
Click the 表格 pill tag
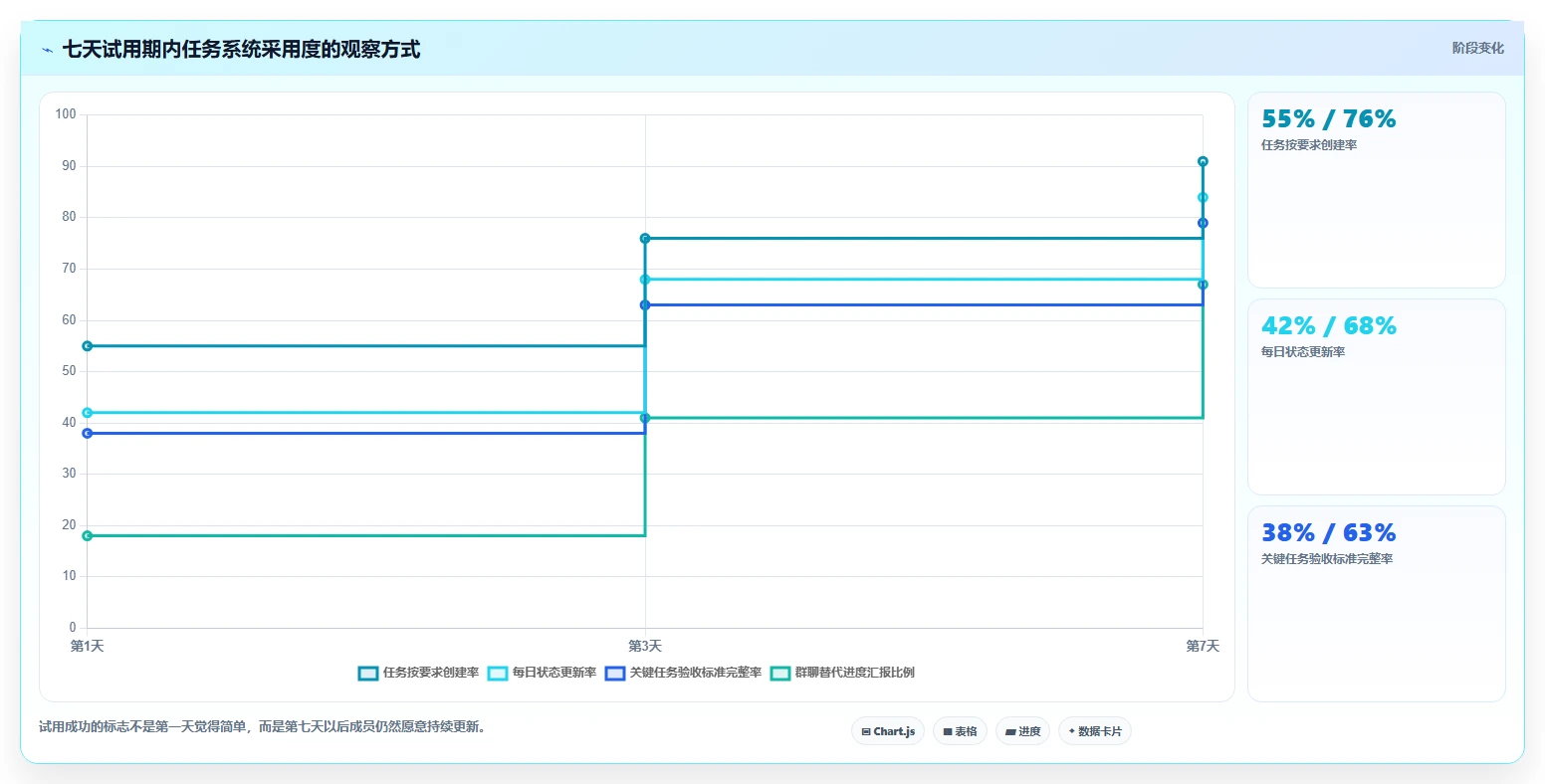pyautogui.click(x=960, y=731)
